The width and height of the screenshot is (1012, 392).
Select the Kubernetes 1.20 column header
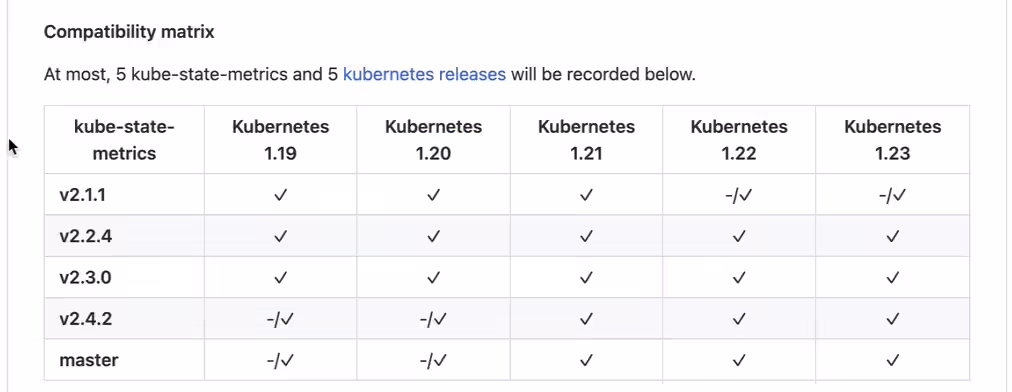tap(434, 140)
